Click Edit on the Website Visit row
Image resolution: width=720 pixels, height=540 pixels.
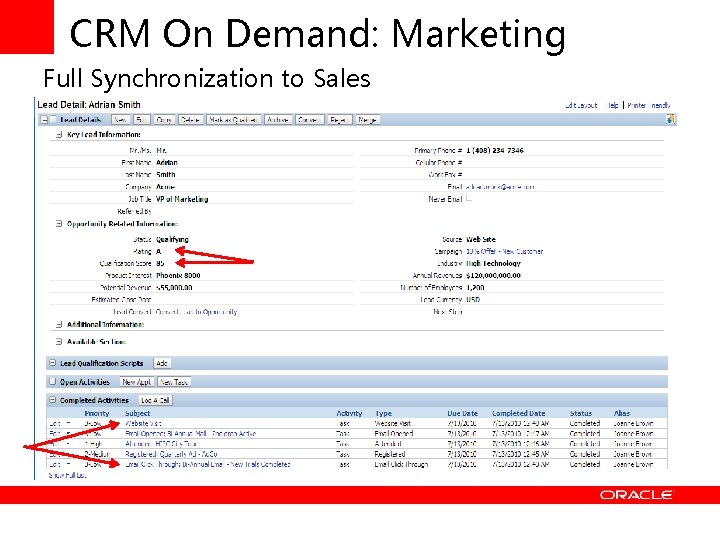pyautogui.click(x=55, y=423)
